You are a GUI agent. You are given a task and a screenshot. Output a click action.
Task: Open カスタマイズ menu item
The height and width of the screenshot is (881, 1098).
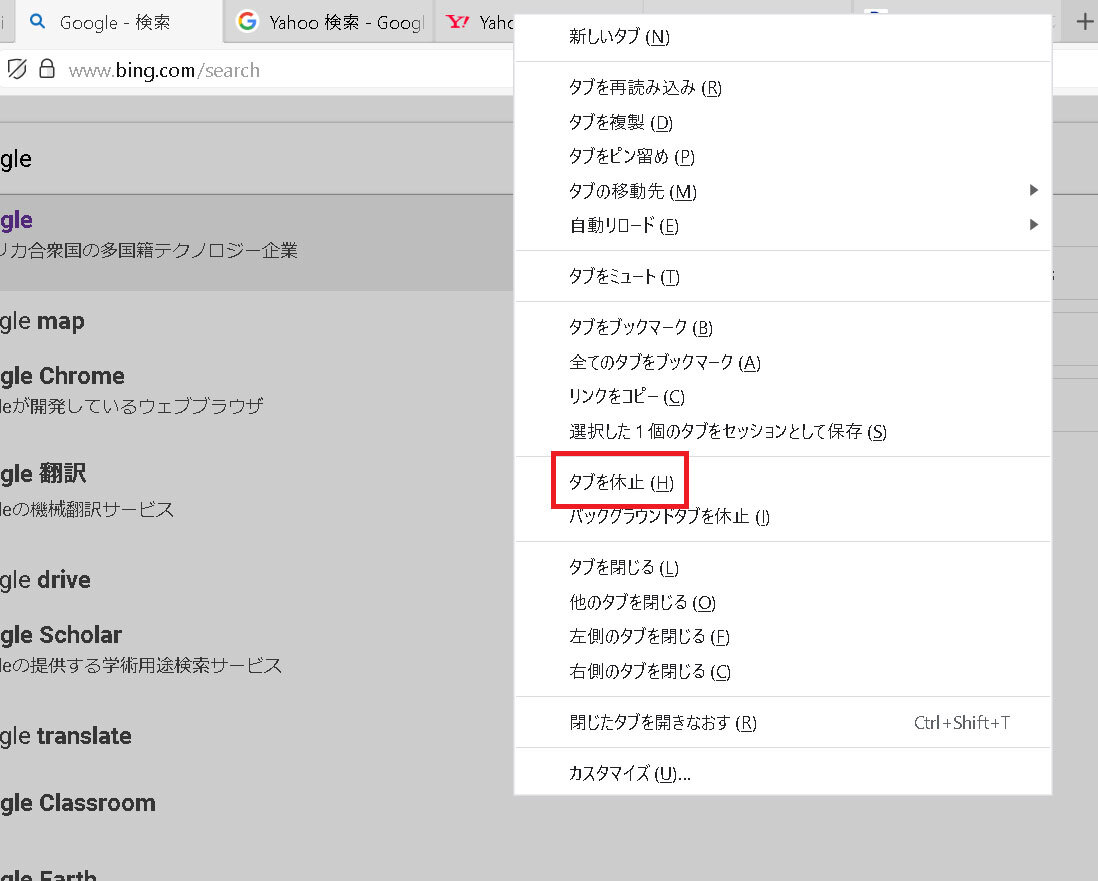[629, 774]
